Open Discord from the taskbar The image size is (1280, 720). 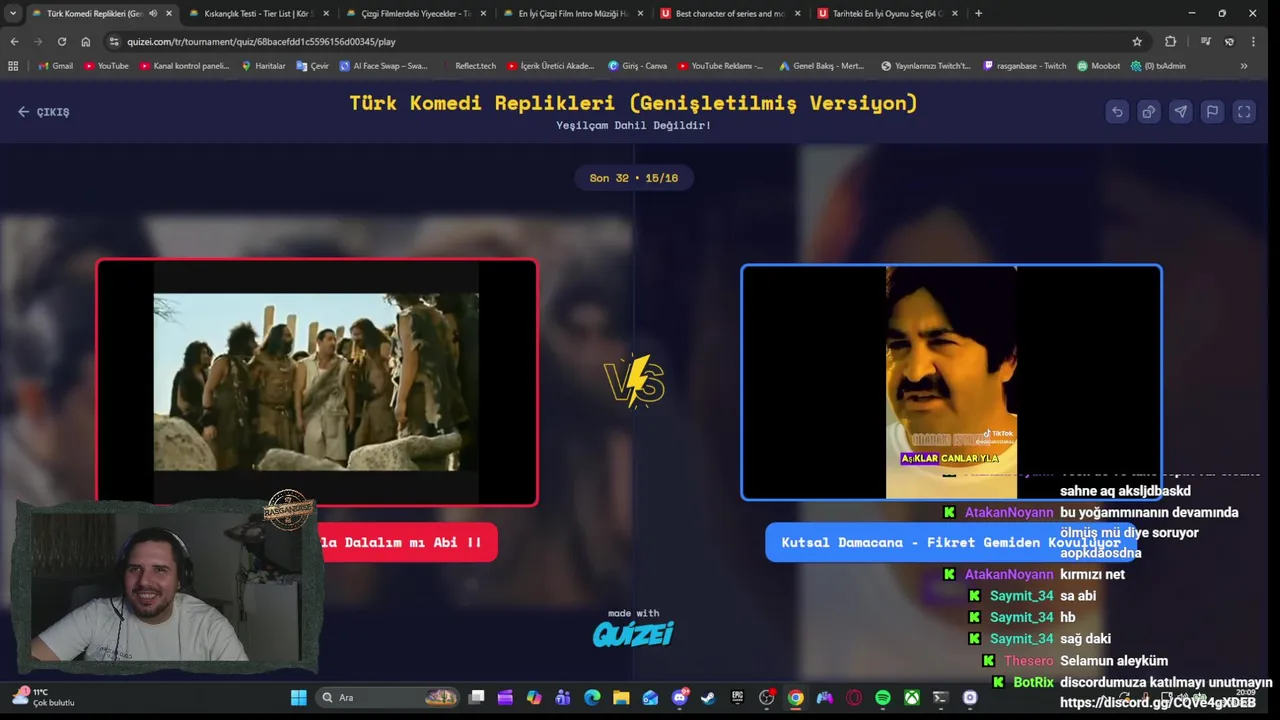pyautogui.click(x=679, y=697)
